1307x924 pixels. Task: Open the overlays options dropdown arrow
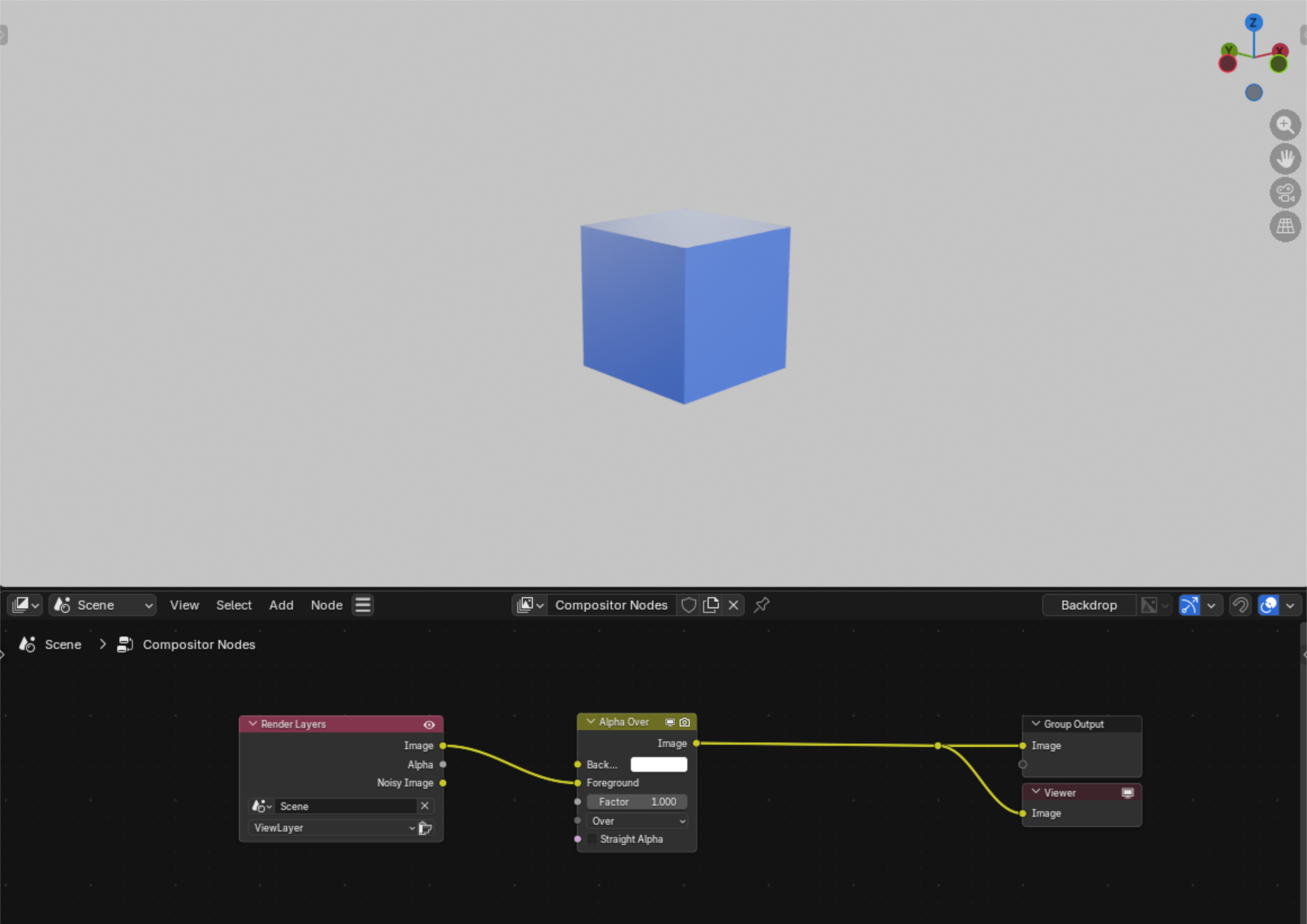(1290, 605)
